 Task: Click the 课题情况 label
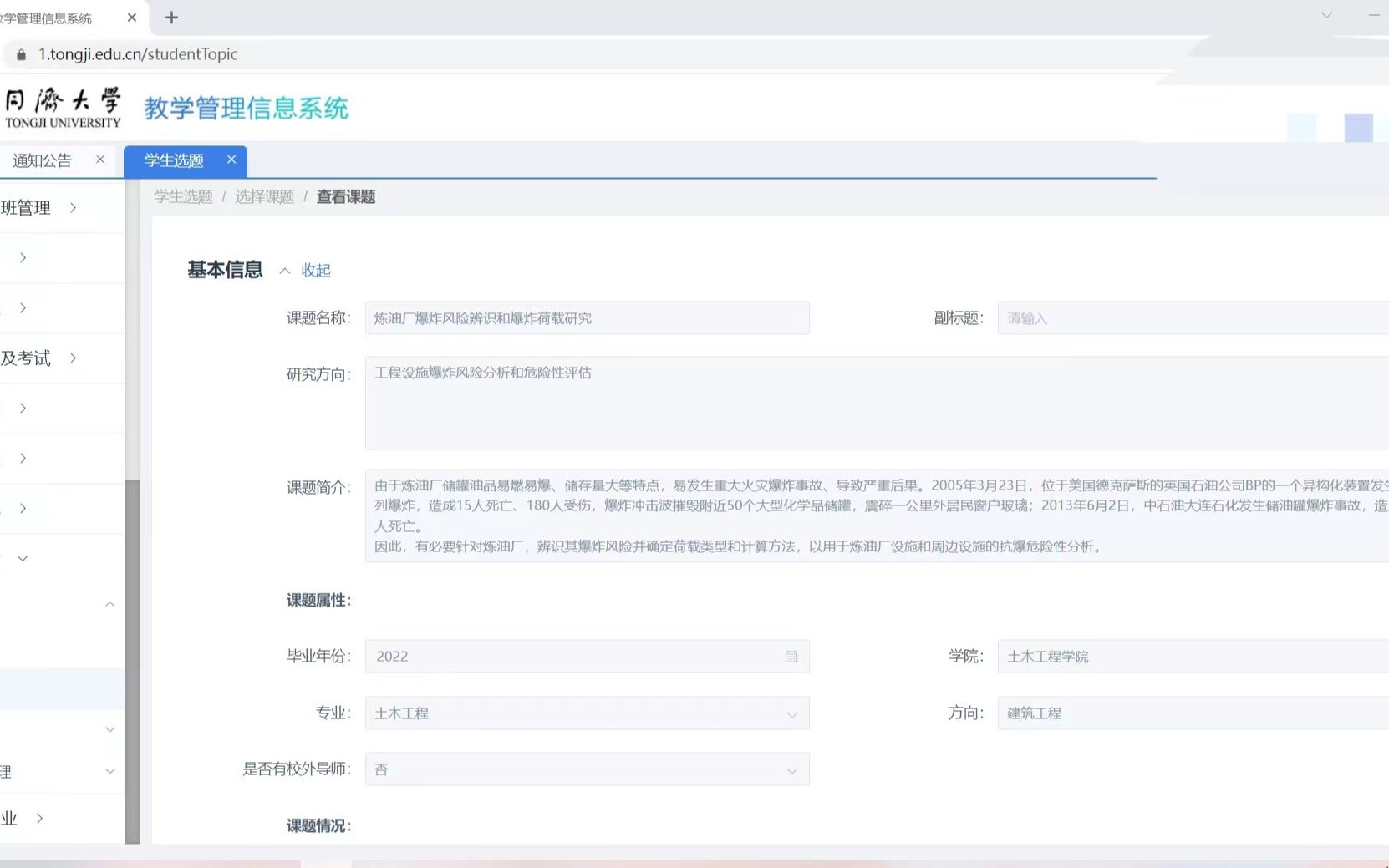tap(318, 826)
